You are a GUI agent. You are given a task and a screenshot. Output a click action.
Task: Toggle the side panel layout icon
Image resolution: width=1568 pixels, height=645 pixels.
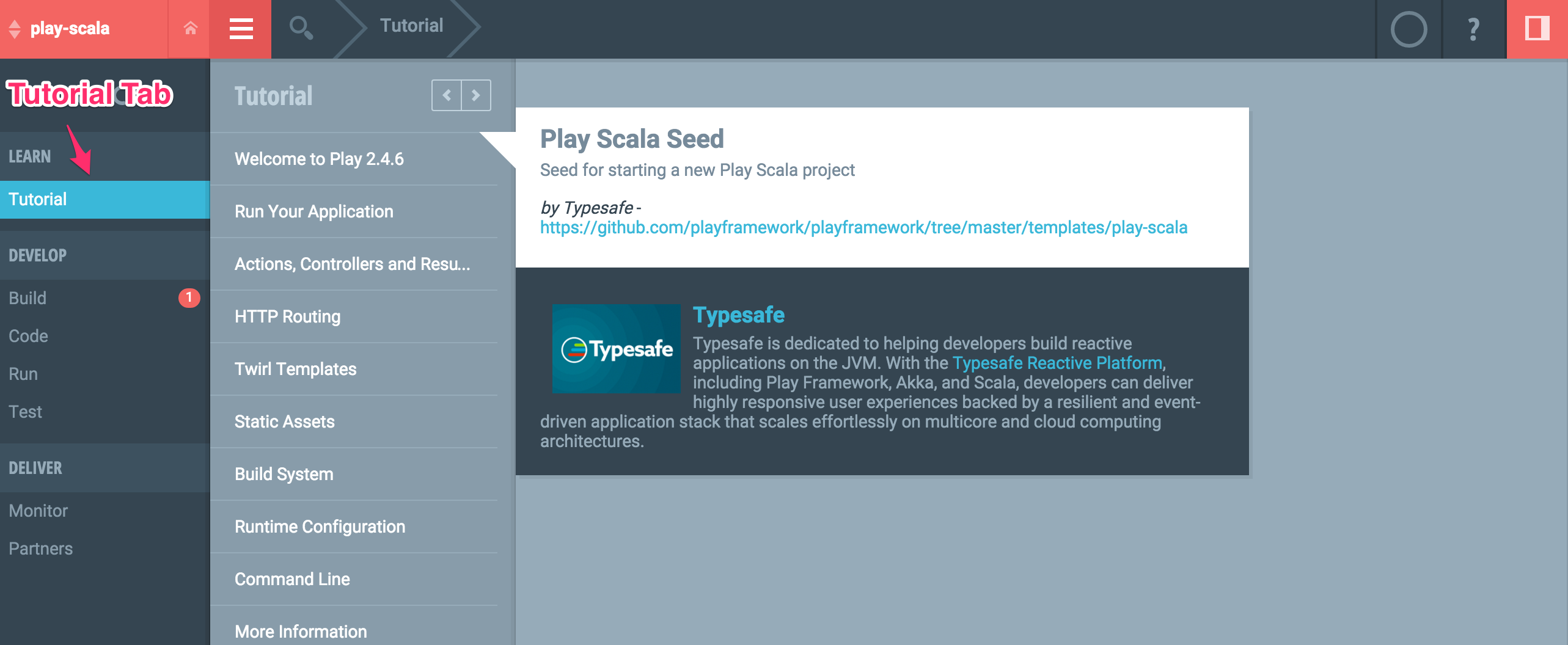(x=1537, y=29)
